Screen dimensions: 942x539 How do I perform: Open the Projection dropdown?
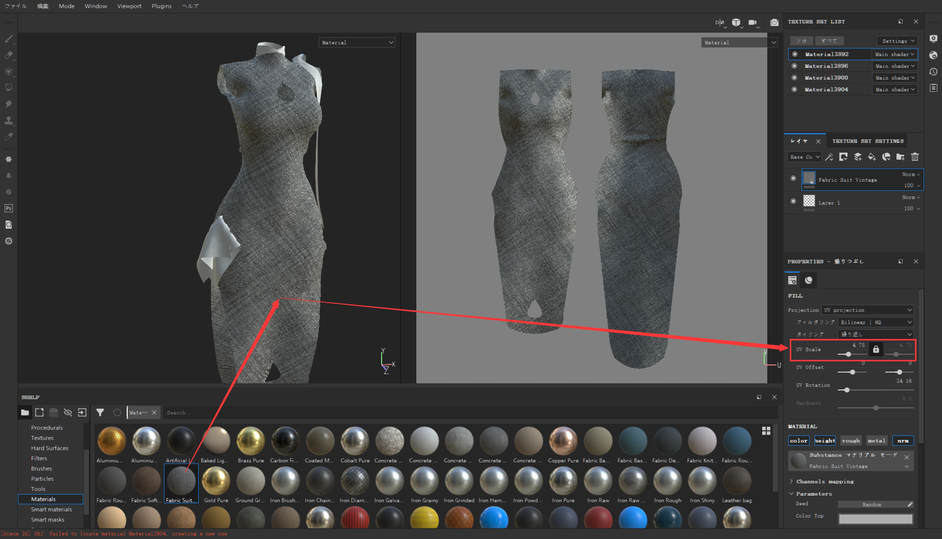click(867, 310)
